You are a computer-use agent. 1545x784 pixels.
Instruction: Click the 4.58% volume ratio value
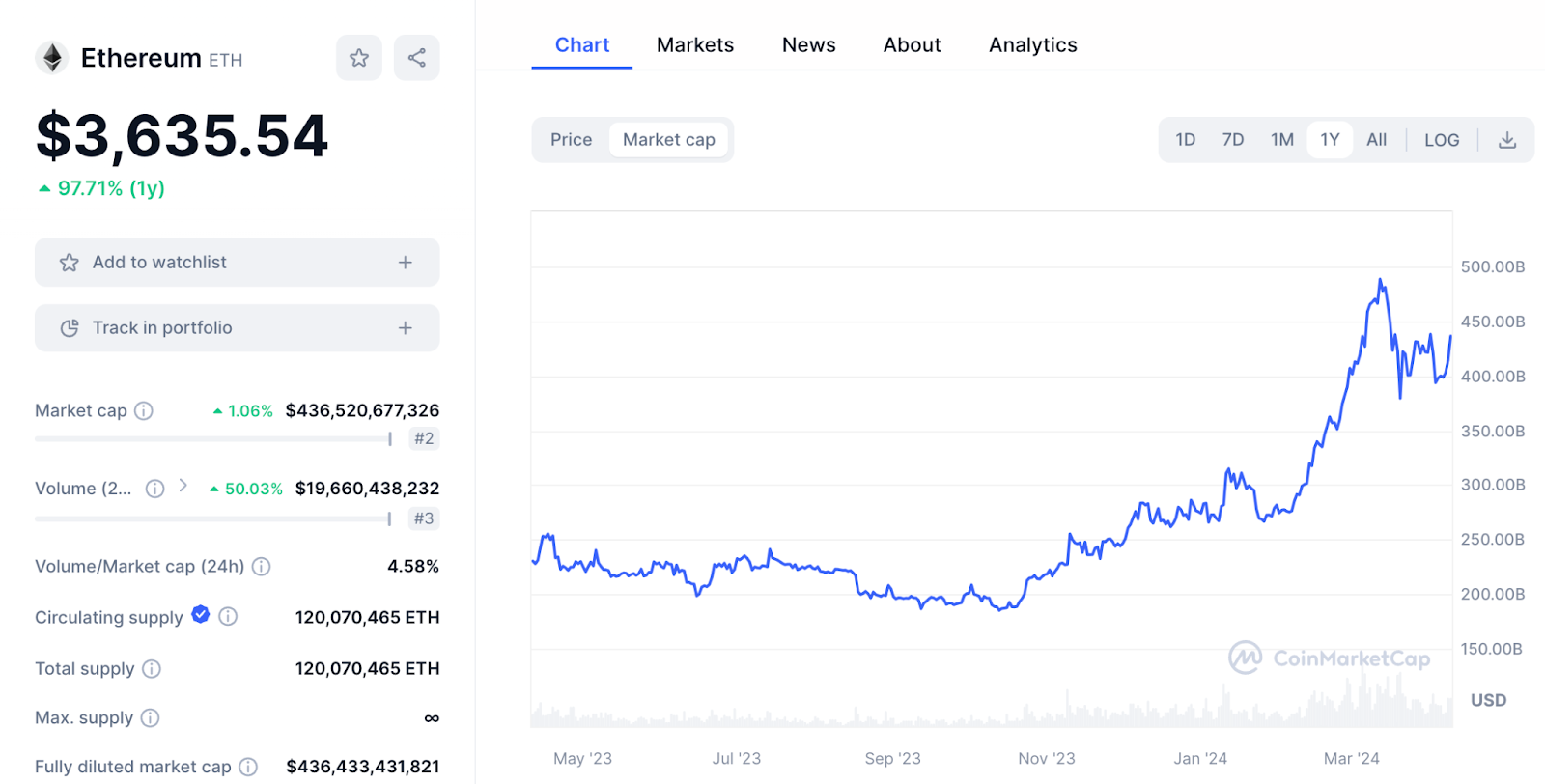tap(413, 567)
